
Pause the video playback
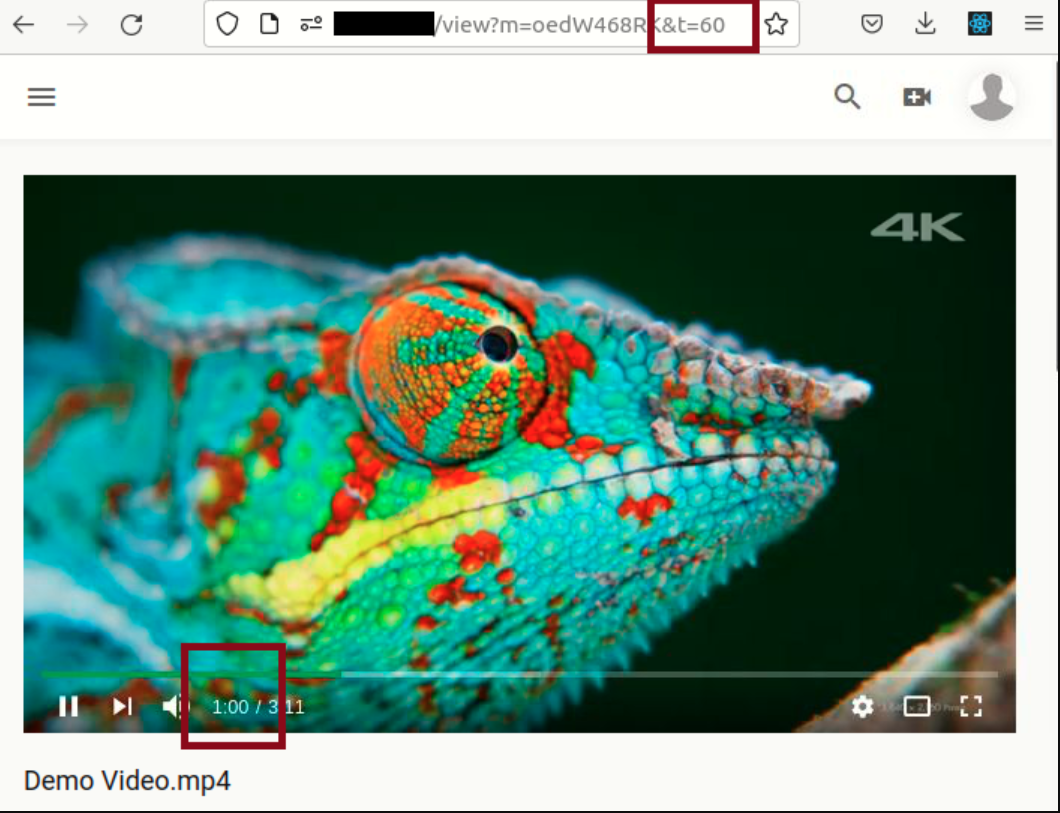(68, 707)
